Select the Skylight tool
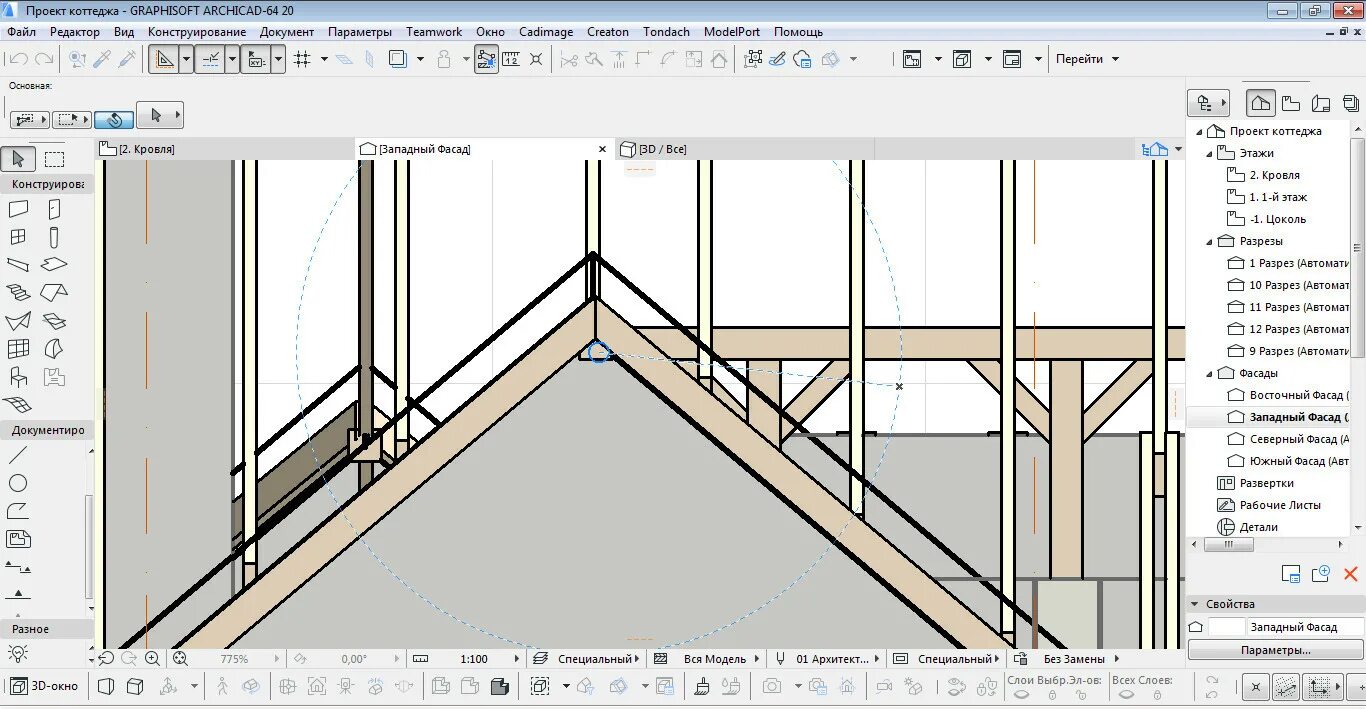 coord(54,321)
